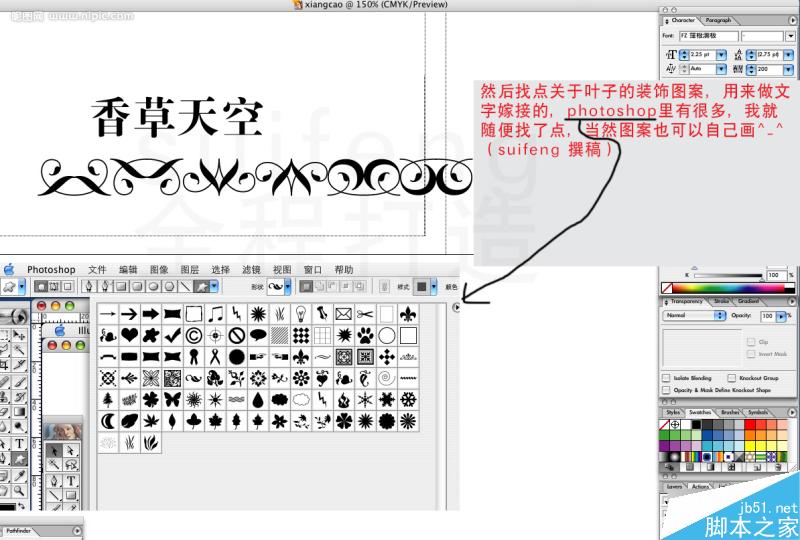Select the pushpin custom shape
800x540 pixels.
pos(322,314)
